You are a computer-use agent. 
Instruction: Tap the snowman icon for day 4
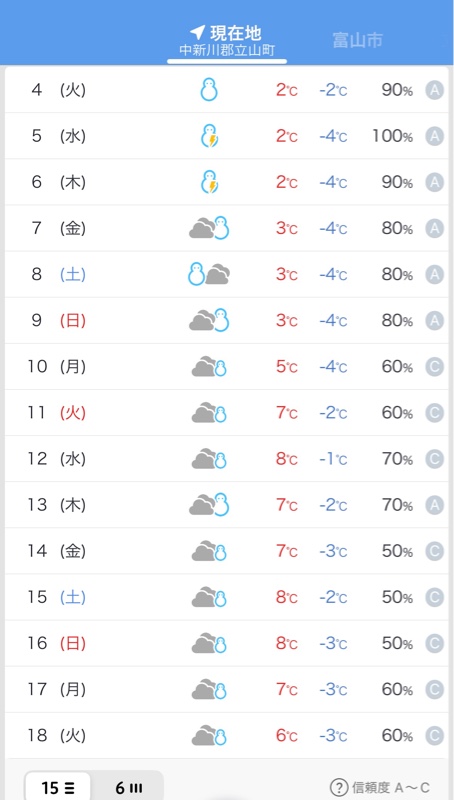(x=209, y=90)
